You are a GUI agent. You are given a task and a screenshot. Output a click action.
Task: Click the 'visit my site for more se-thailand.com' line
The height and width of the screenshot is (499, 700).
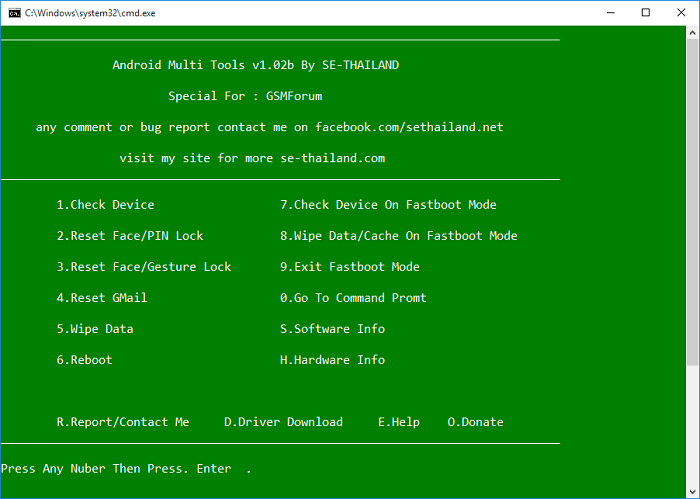point(252,158)
